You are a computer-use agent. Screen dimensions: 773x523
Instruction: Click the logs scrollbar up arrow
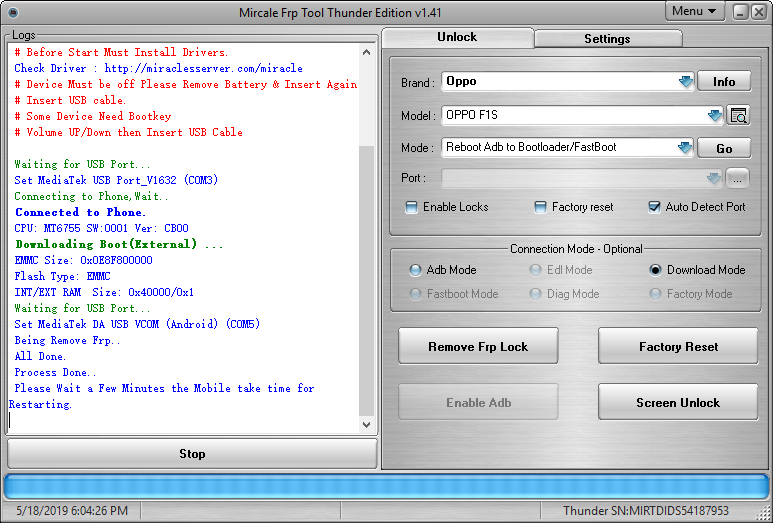pos(366,52)
